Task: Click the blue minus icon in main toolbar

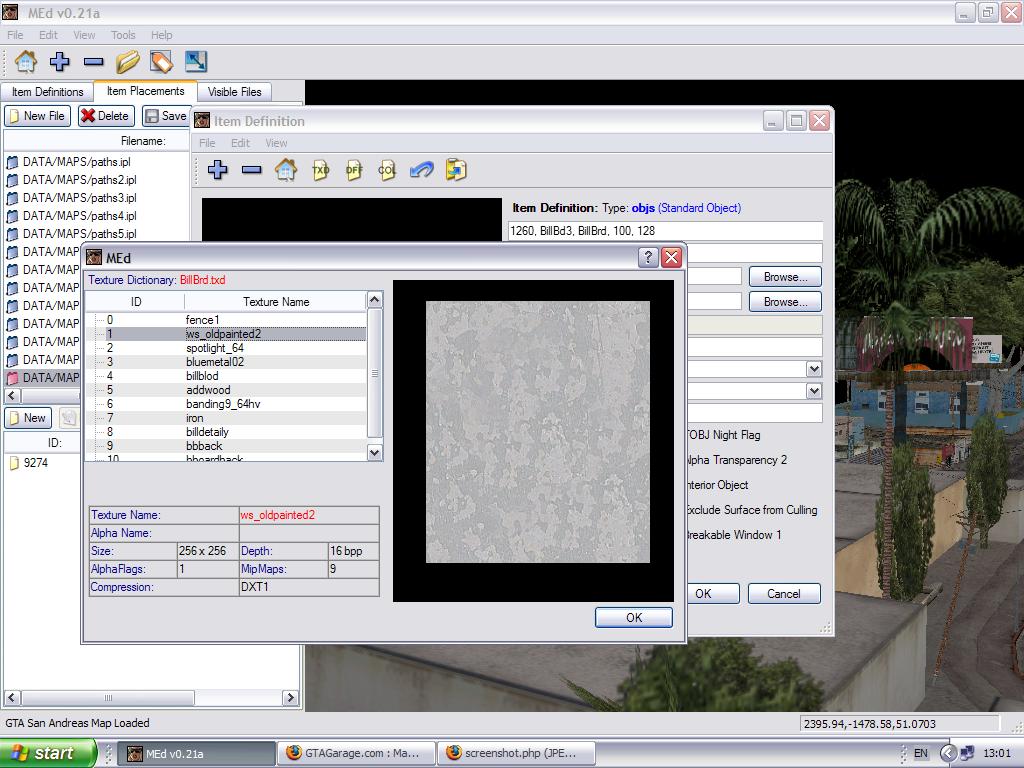Action: coord(93,62)
